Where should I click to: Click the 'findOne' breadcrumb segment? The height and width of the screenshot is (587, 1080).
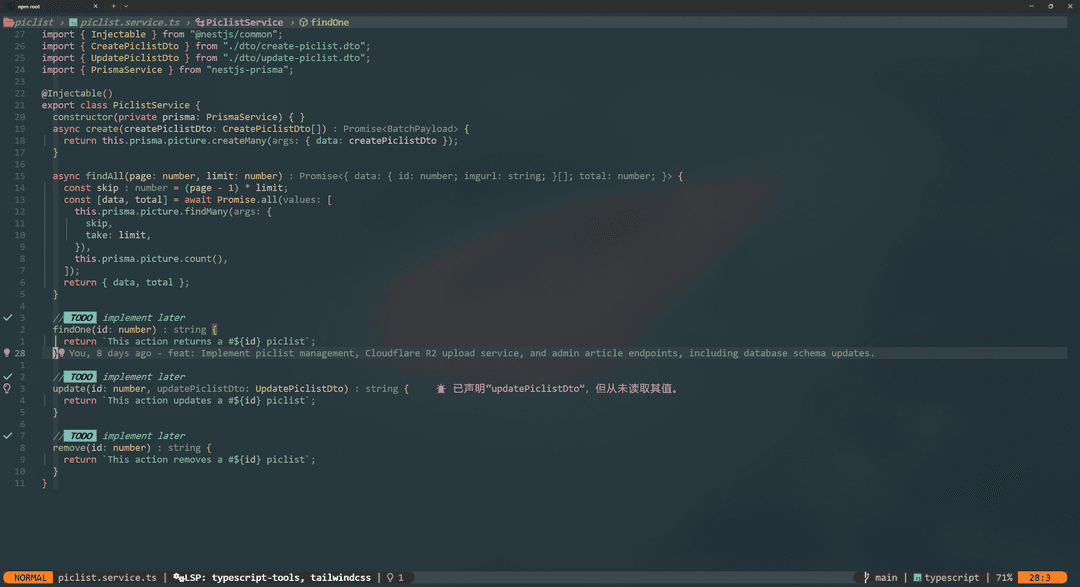pyautogui.click(x=329, y=22)
